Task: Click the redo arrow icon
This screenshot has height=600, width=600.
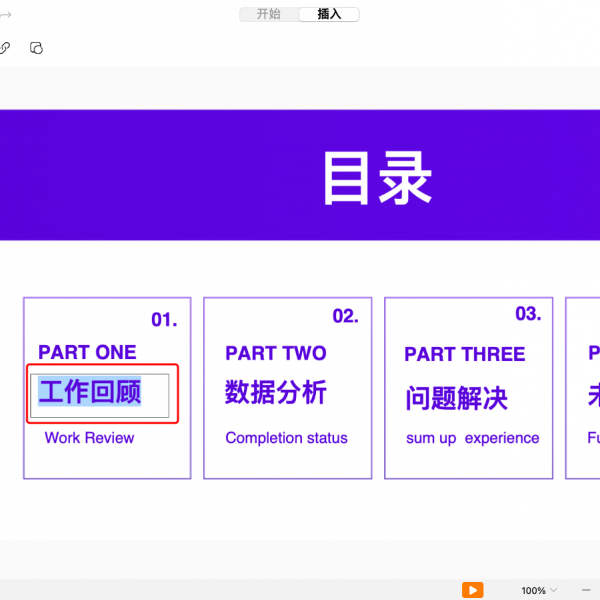Action: [4, 14]
